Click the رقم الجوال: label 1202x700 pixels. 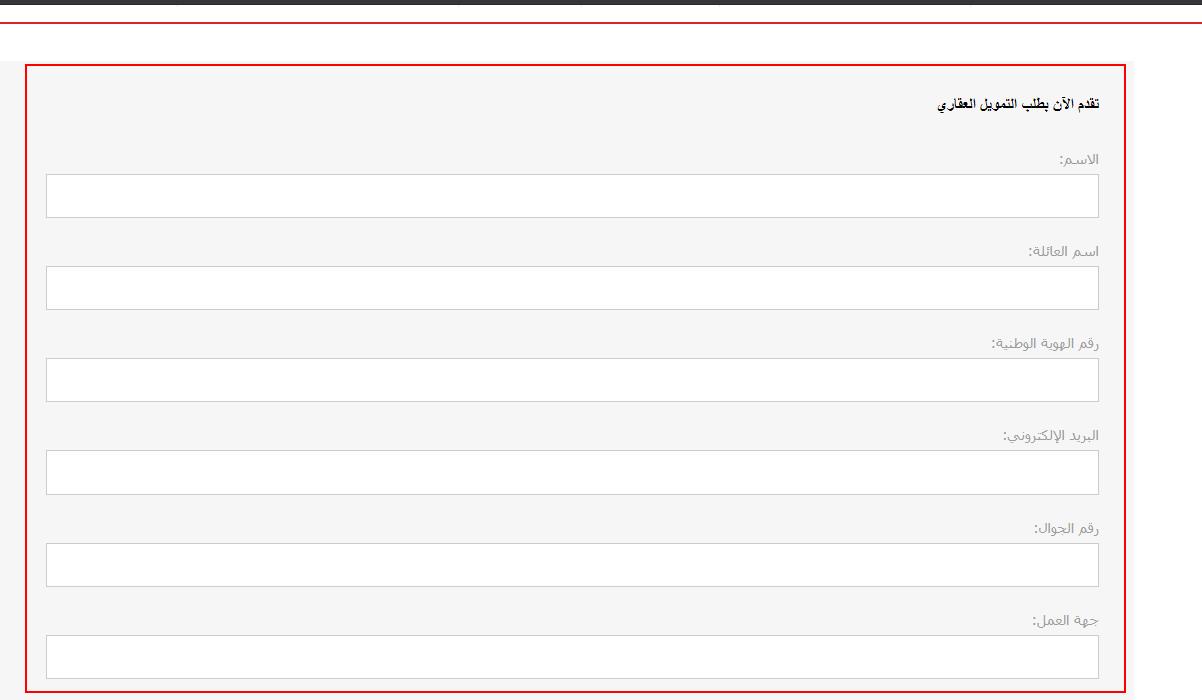coord(1066,528)
